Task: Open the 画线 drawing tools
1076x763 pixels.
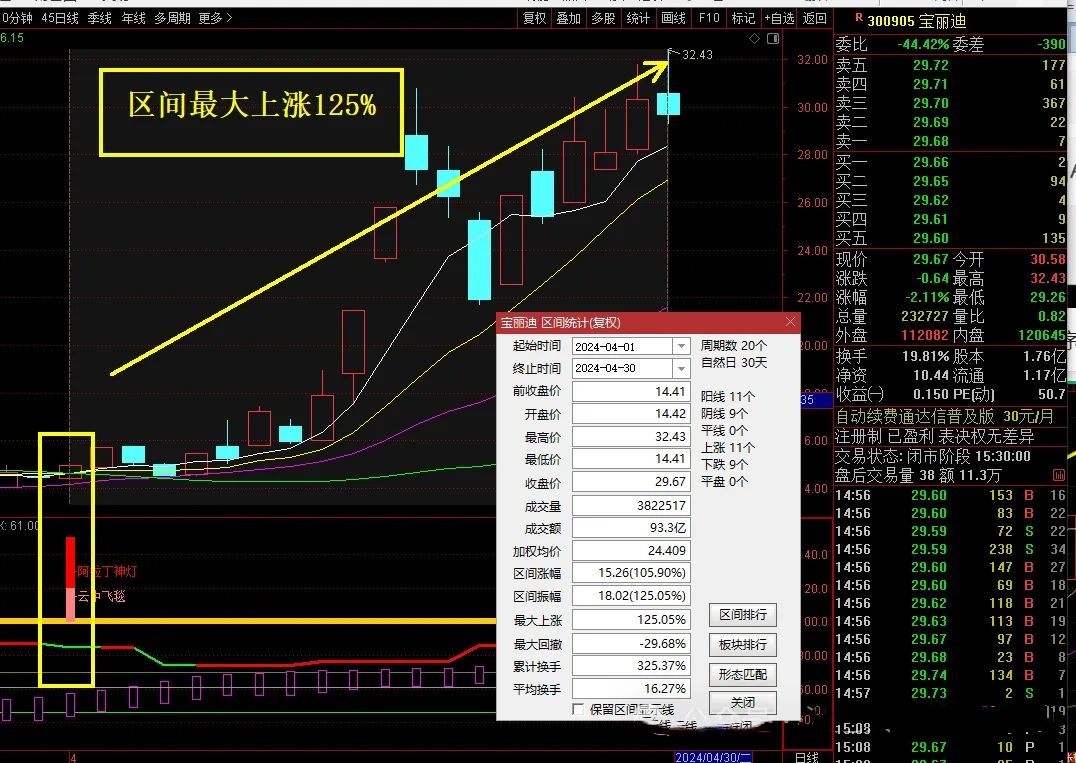Action: tap(674, 18)
